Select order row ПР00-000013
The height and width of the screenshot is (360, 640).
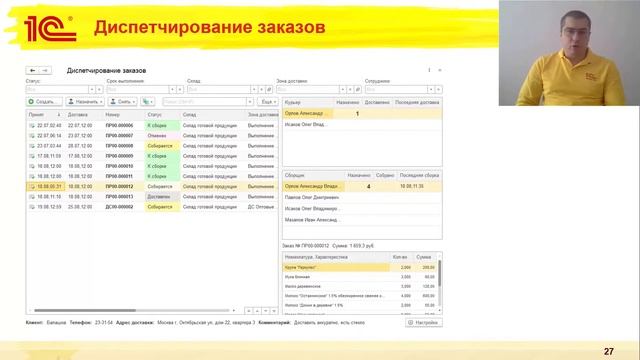coord(152,197)
